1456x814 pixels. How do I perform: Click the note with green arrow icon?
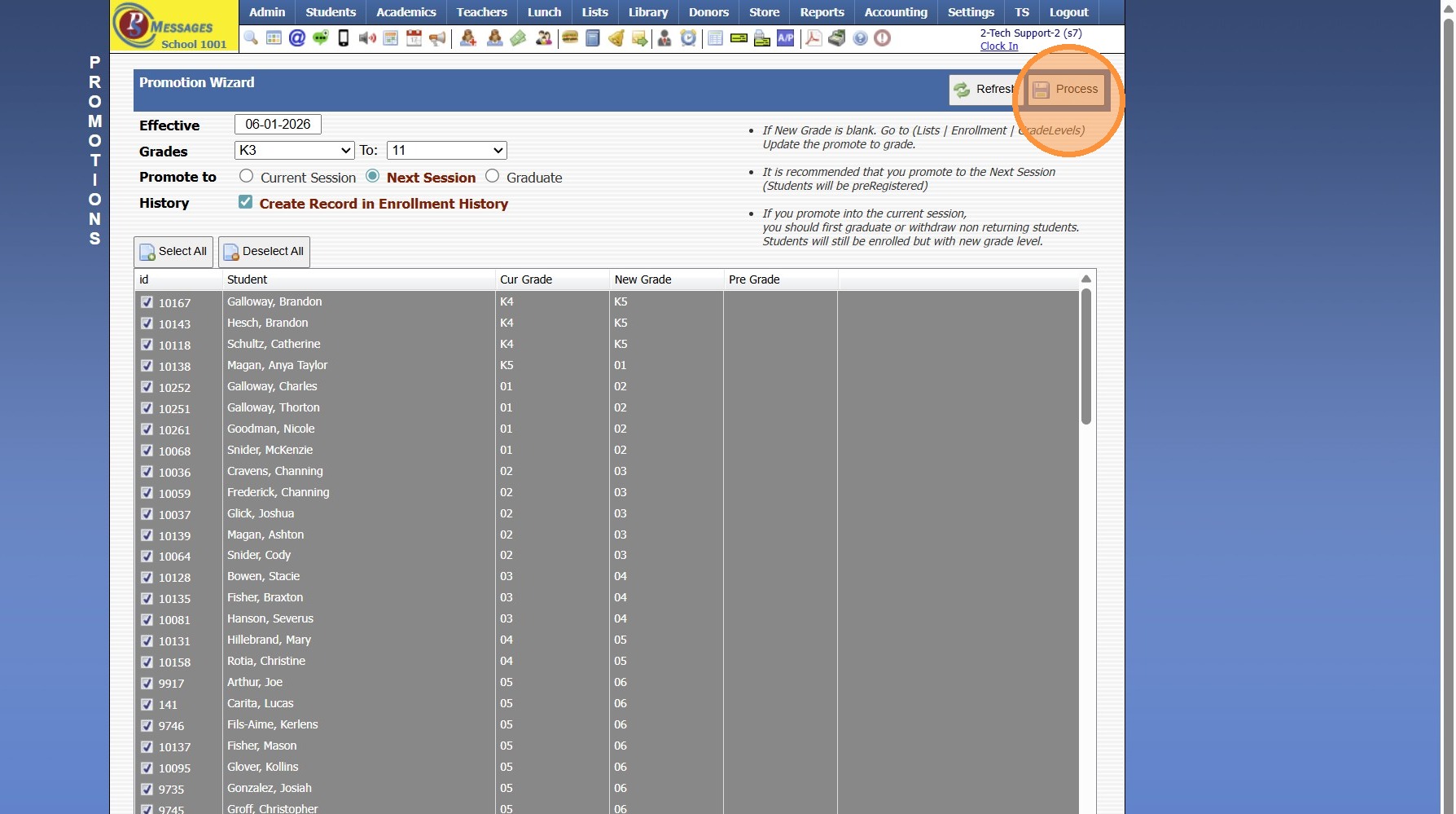click(x=640, y=38)
